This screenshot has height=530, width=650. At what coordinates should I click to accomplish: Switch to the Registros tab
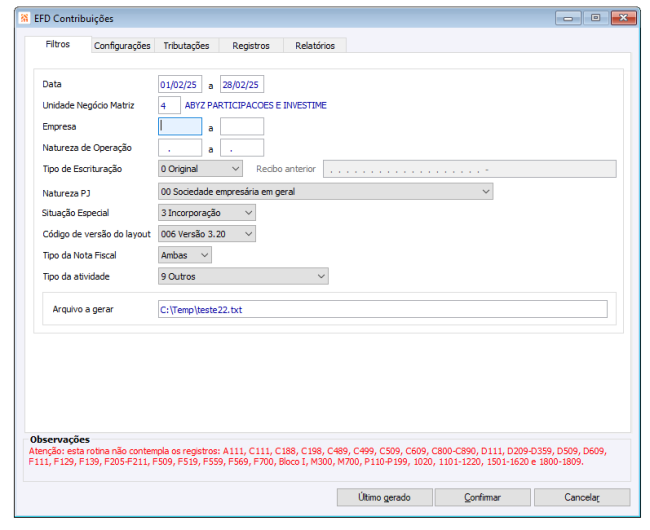pos(251,46)
